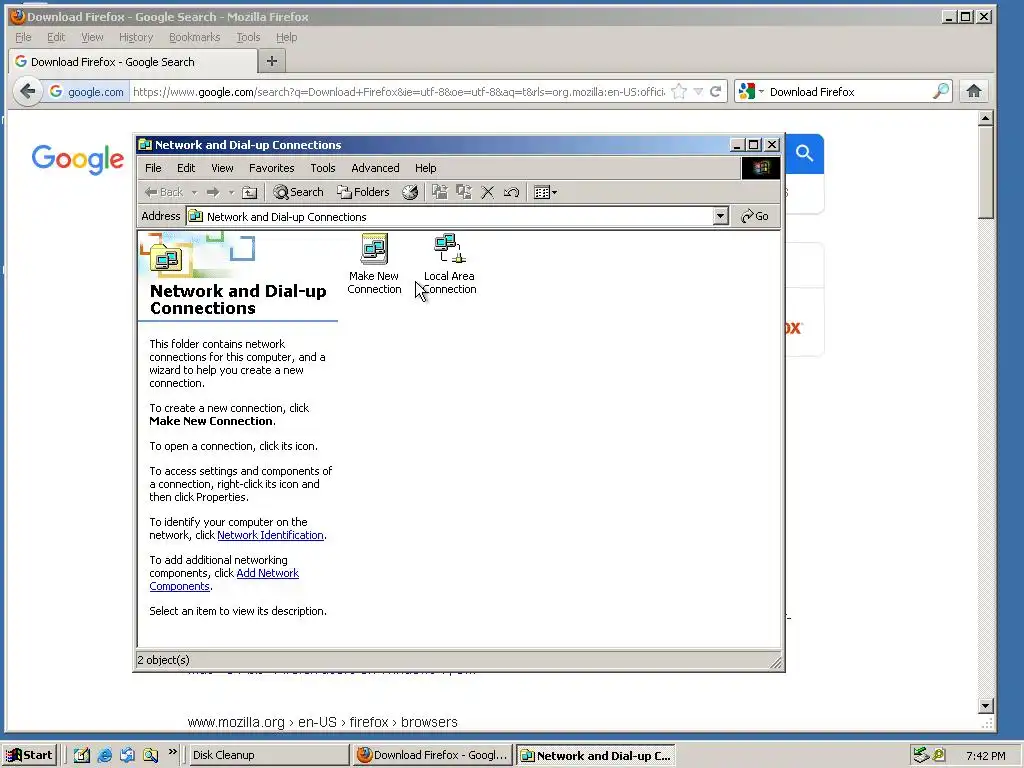Expand the quick launch overflow chevron
Screen dimensions: 1024x768
[x=173, y=752]
